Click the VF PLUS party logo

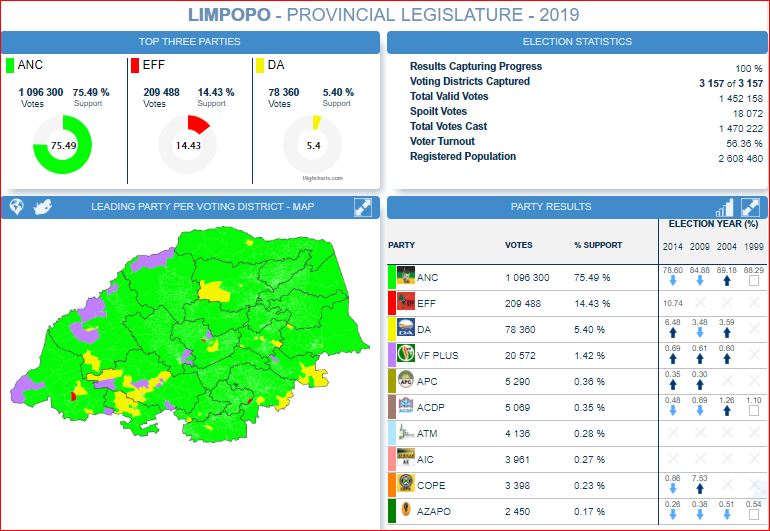pos(405,355)
